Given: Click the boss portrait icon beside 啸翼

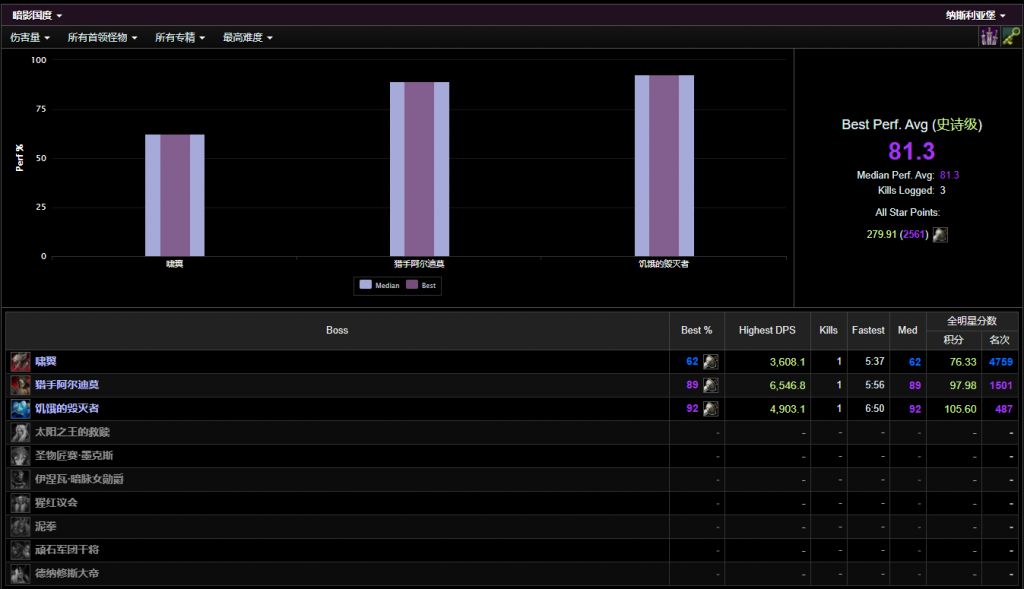Looking at the screenshot, I should pos(20,361).
